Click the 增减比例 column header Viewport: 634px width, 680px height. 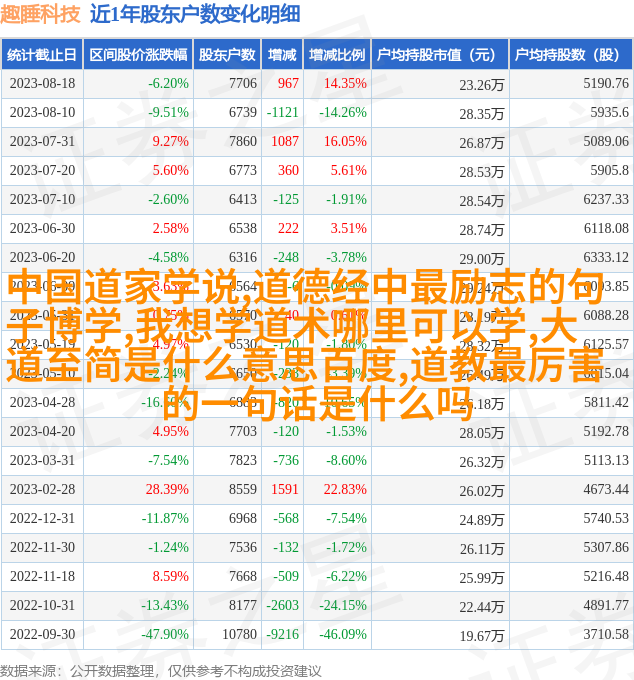click(x=336, y=55)
